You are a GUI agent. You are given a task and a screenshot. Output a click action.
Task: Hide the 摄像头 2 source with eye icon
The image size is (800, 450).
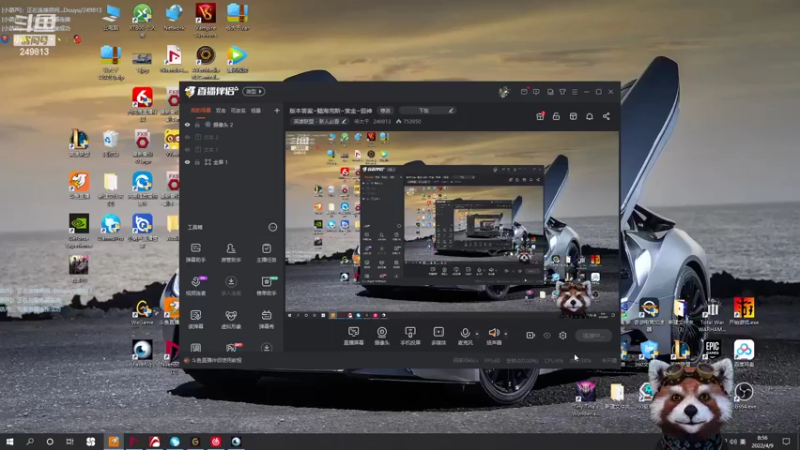[x=187, y=124]
